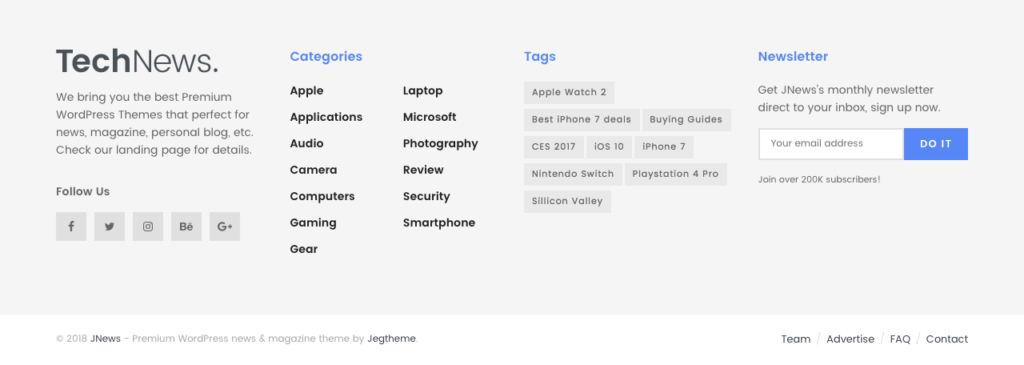Viewport: 1024px width, 365px height.
Task: Open the Team footer menu item
Action: click(795, 339)
